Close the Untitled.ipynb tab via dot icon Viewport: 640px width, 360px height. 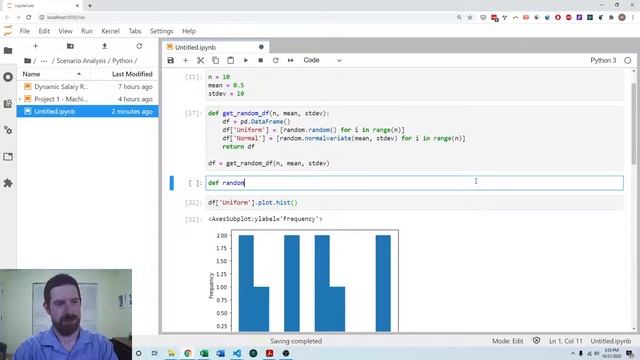(261, 47)
